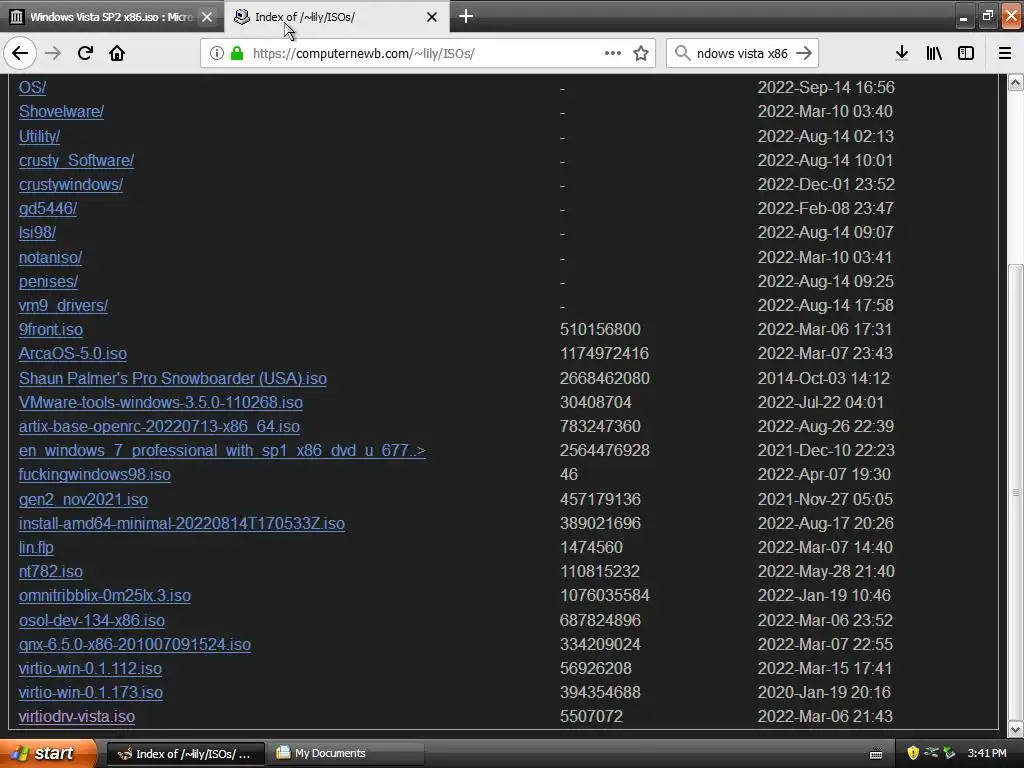Download osol-dev-134-x86.iso

(x=91, y=620)
